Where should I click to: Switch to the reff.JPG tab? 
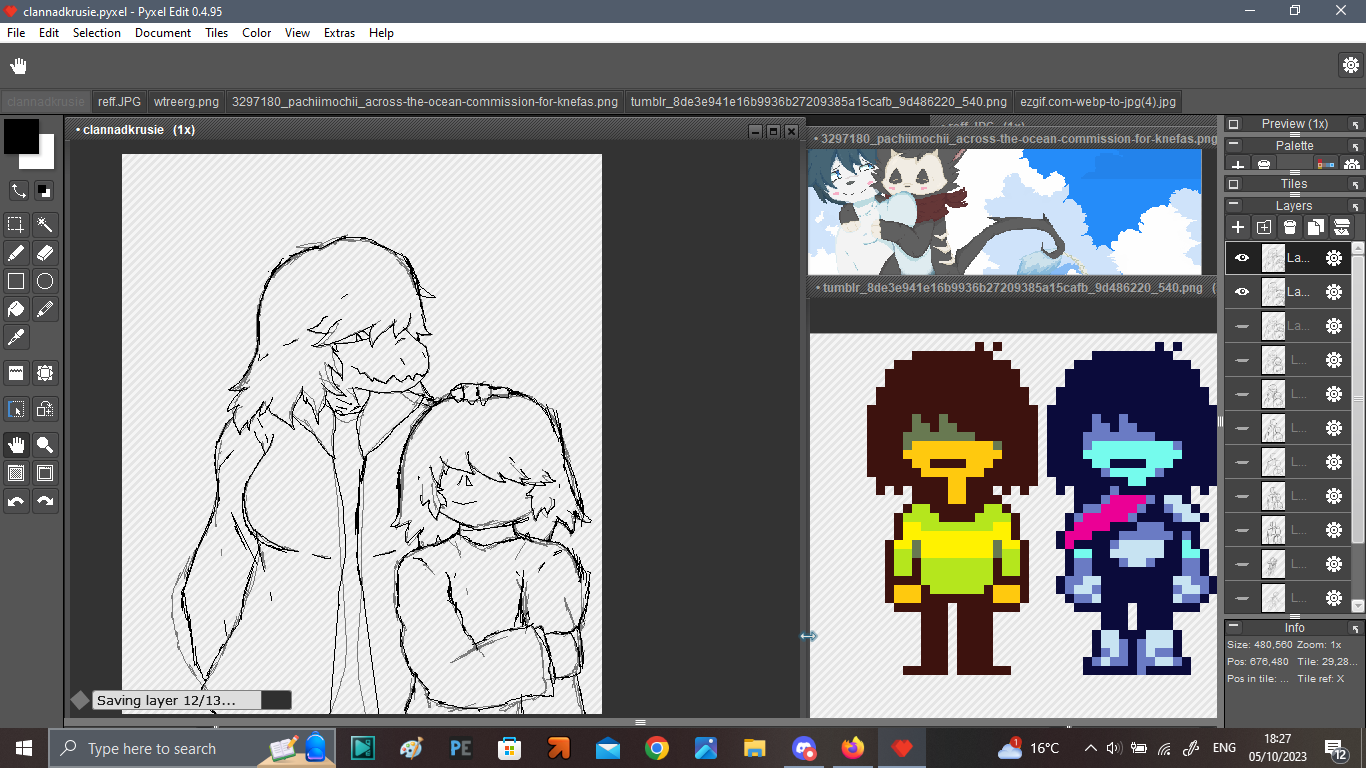point(119,102)
